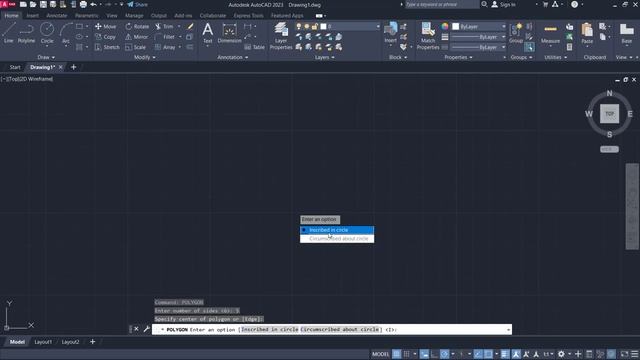The height and width of the screenshot is (360, 640).
Task: Click the Erase pencil icon
Action: 190,27
